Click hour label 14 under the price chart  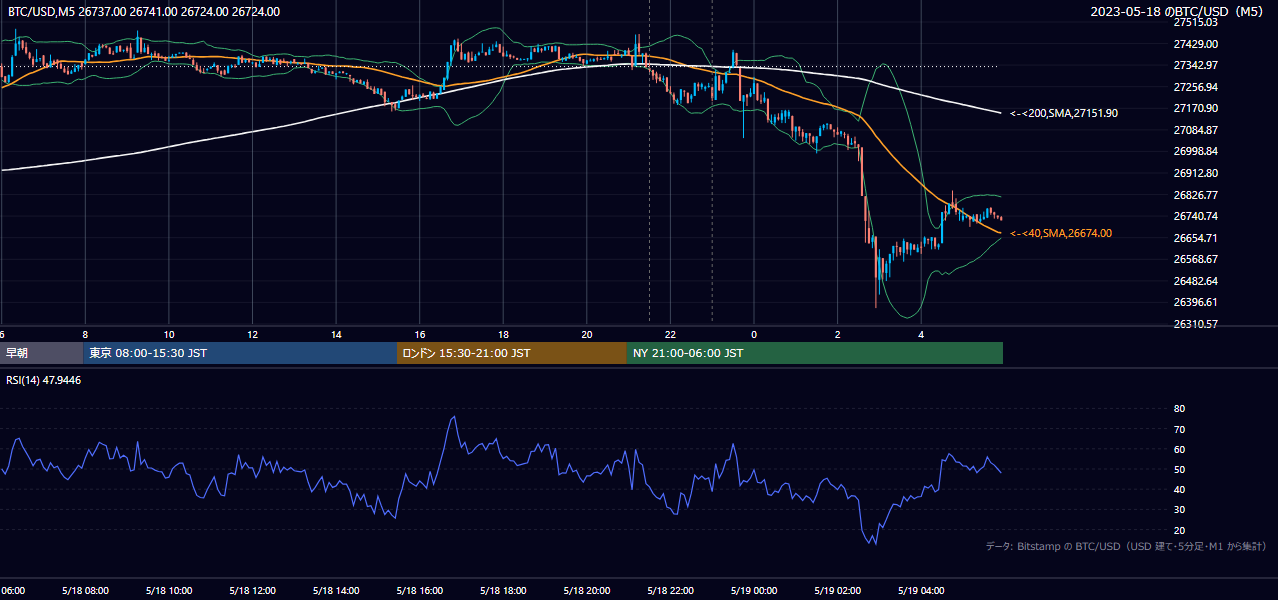[336, 334]
